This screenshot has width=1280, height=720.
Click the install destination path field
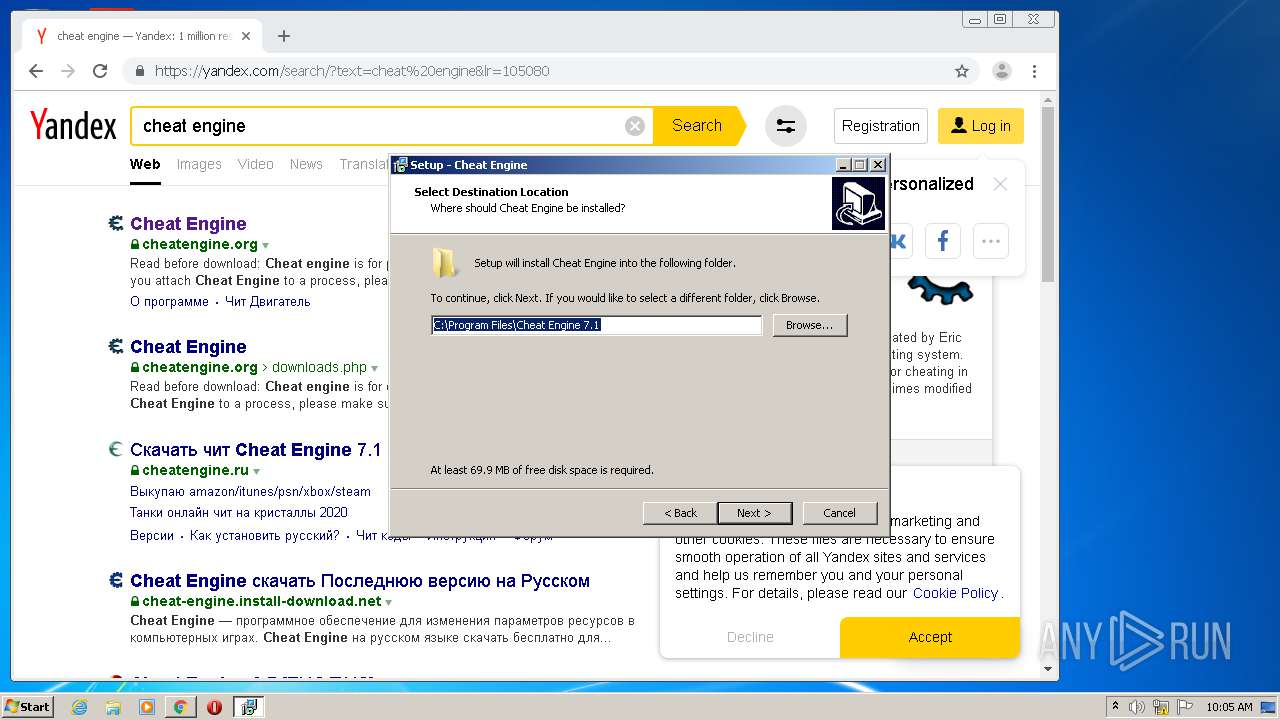click(x=596, y=325)
